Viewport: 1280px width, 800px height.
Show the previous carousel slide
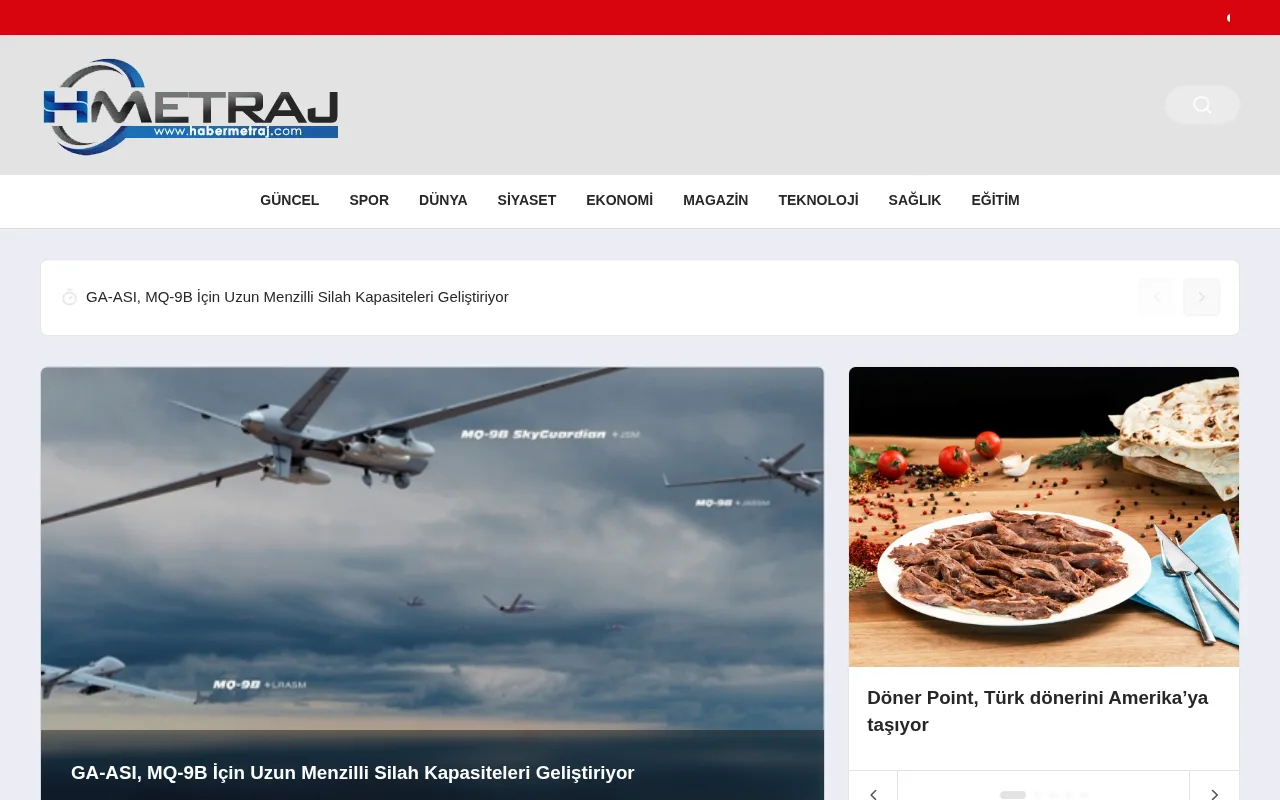[873, 793]
